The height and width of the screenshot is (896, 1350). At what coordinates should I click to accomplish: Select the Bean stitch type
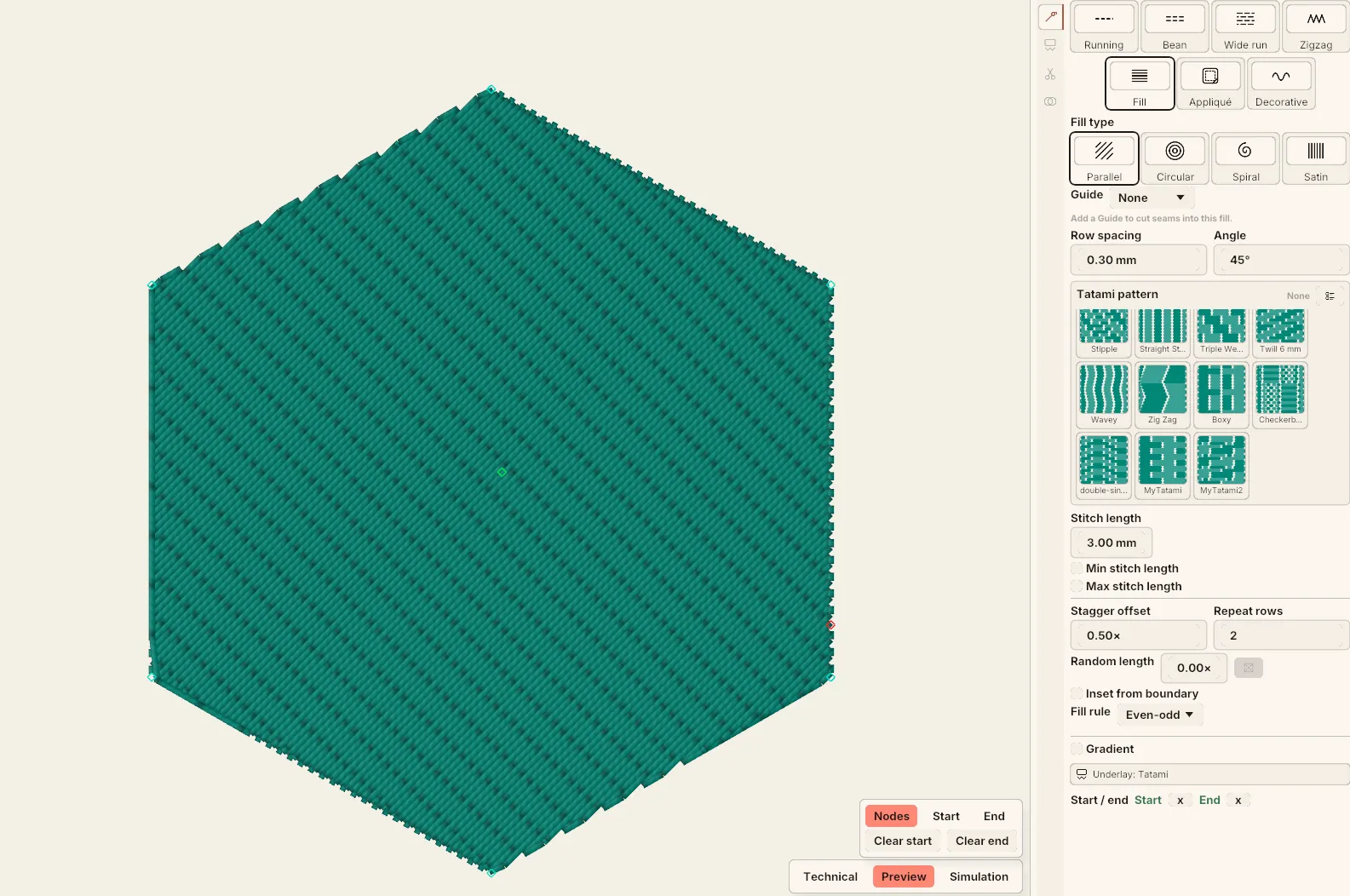(x=1175, y=27)
